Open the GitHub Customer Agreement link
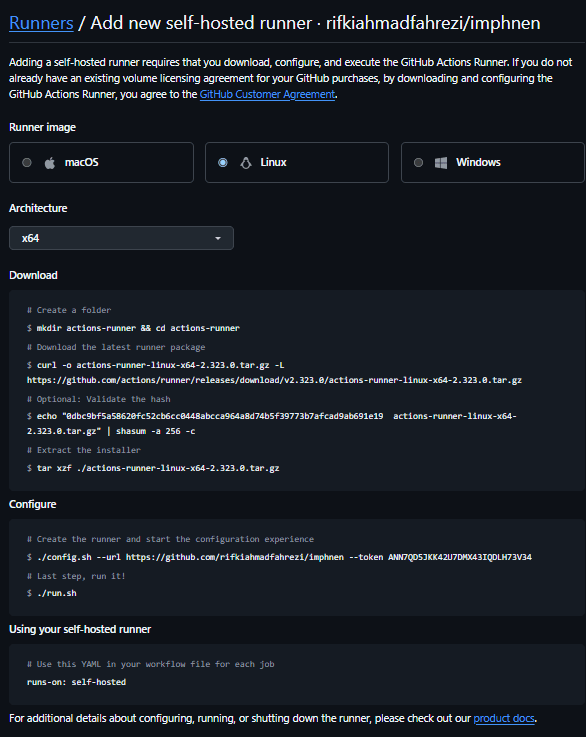 267,94
